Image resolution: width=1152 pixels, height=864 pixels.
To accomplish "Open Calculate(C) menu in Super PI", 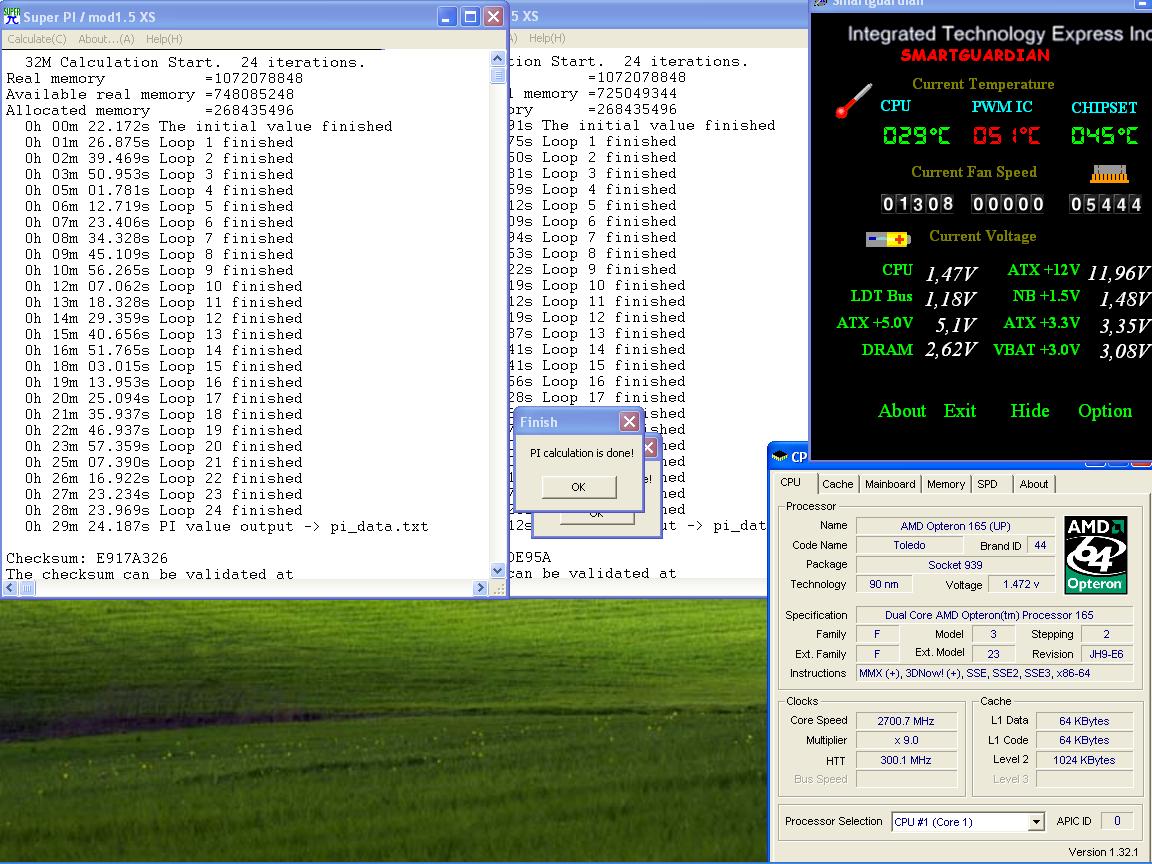I will pos(37,39).
